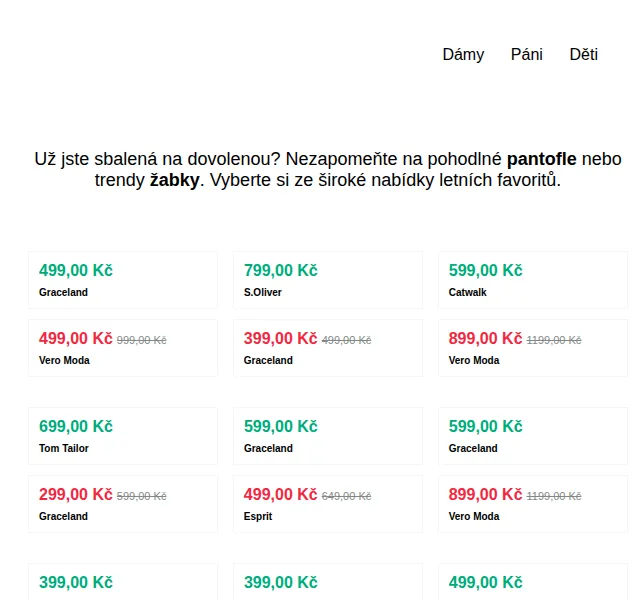The height and width of the screenshot is (600, 640).
Task: Follow the bold pantofle link
Action: pyautogui.click(x=542, y=159)
